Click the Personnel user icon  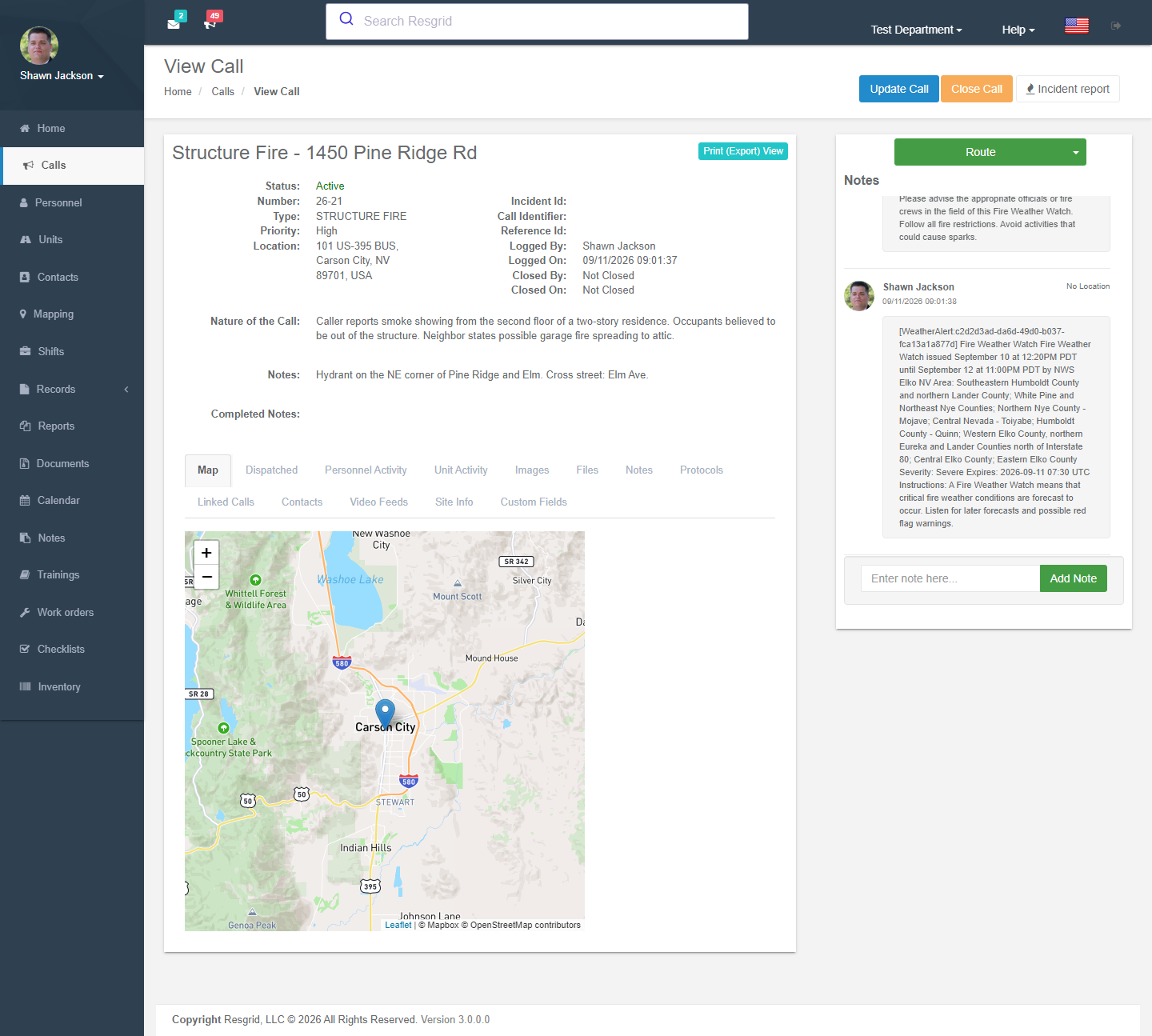pos(24,203)
